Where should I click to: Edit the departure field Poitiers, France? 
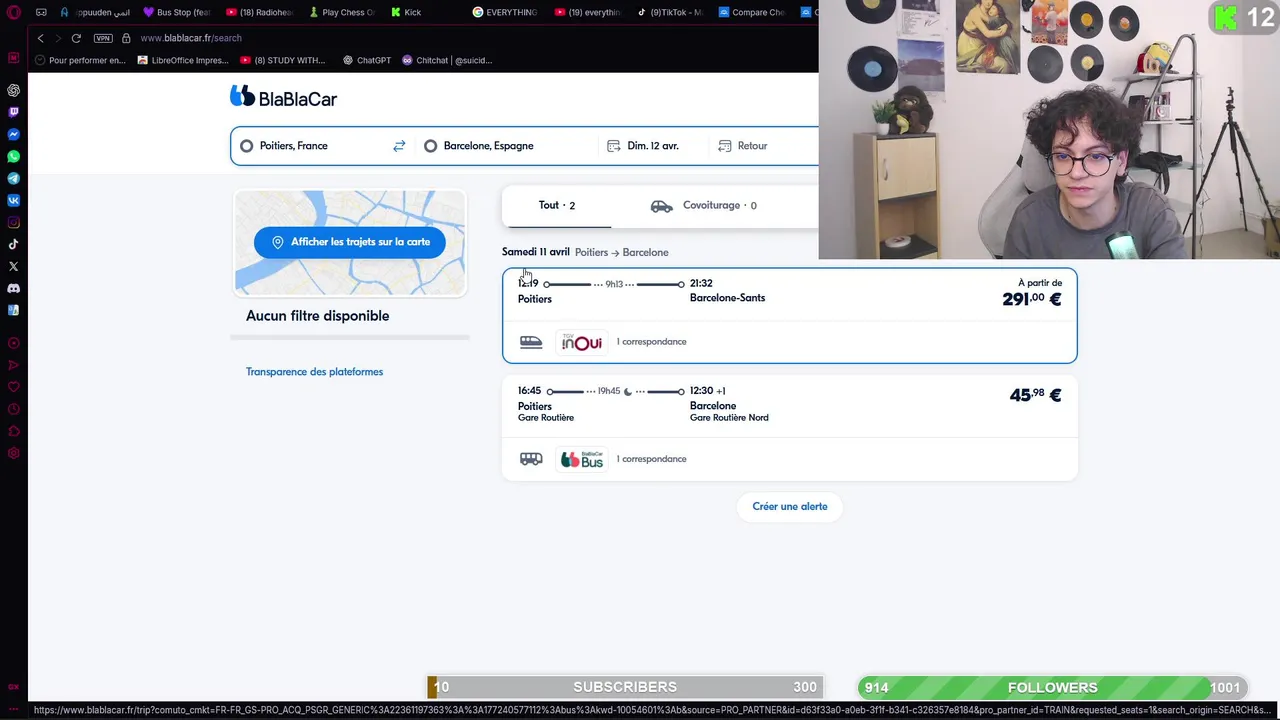(x=315, y=146)
